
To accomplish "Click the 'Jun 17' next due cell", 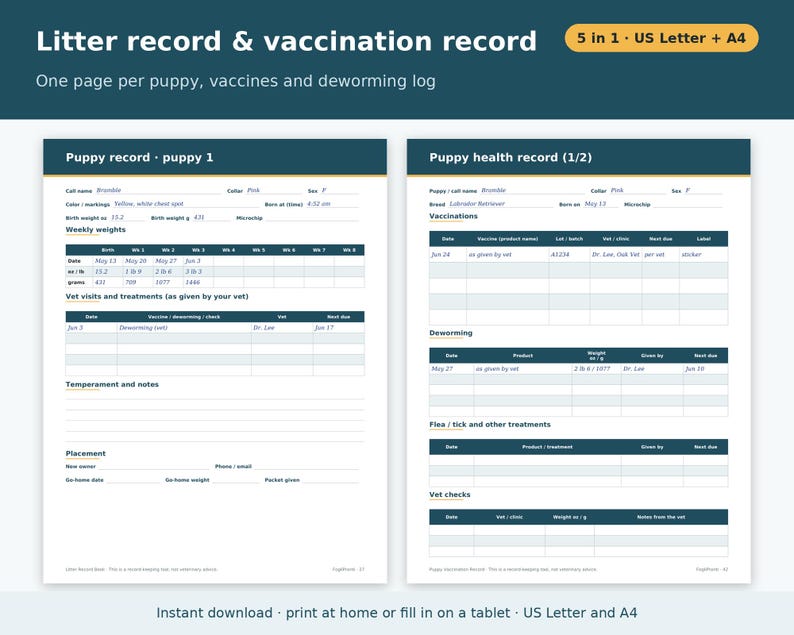I will [x=338, y=328].
